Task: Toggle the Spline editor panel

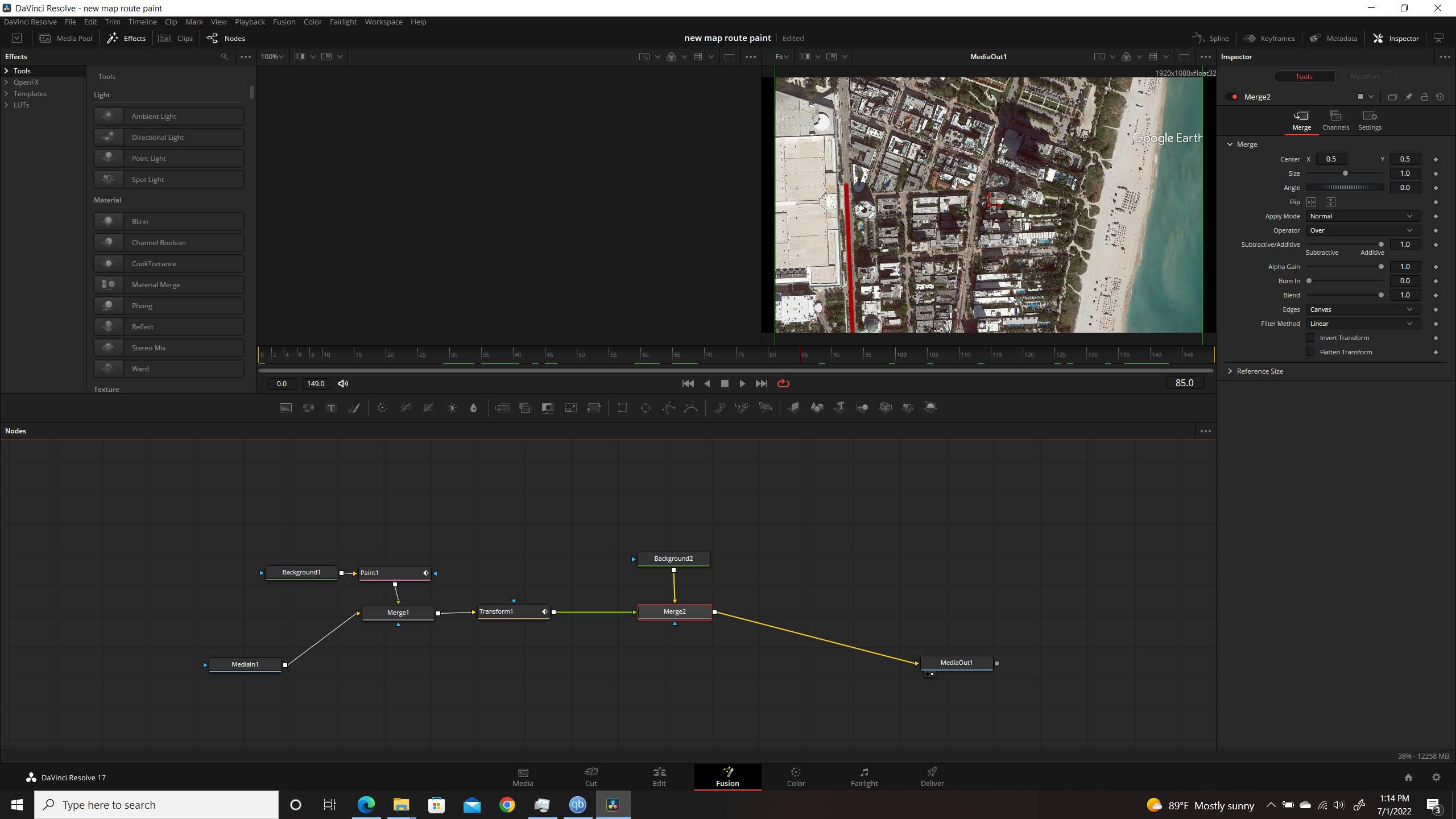Action: (x=1211, y=38)
